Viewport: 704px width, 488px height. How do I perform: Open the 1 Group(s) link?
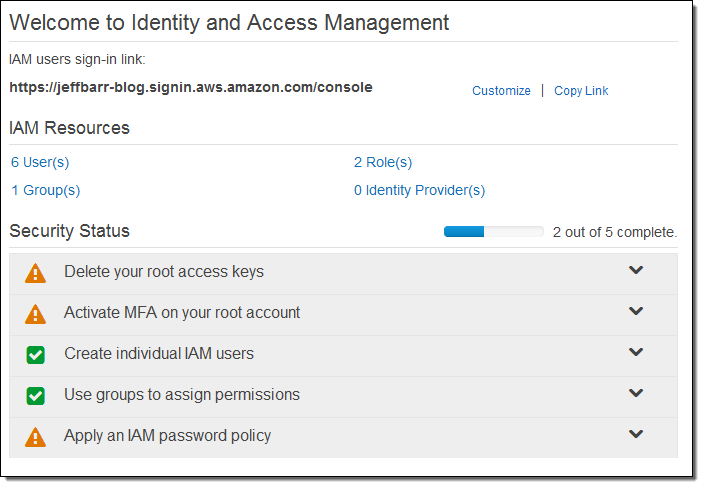click(46, 190)
